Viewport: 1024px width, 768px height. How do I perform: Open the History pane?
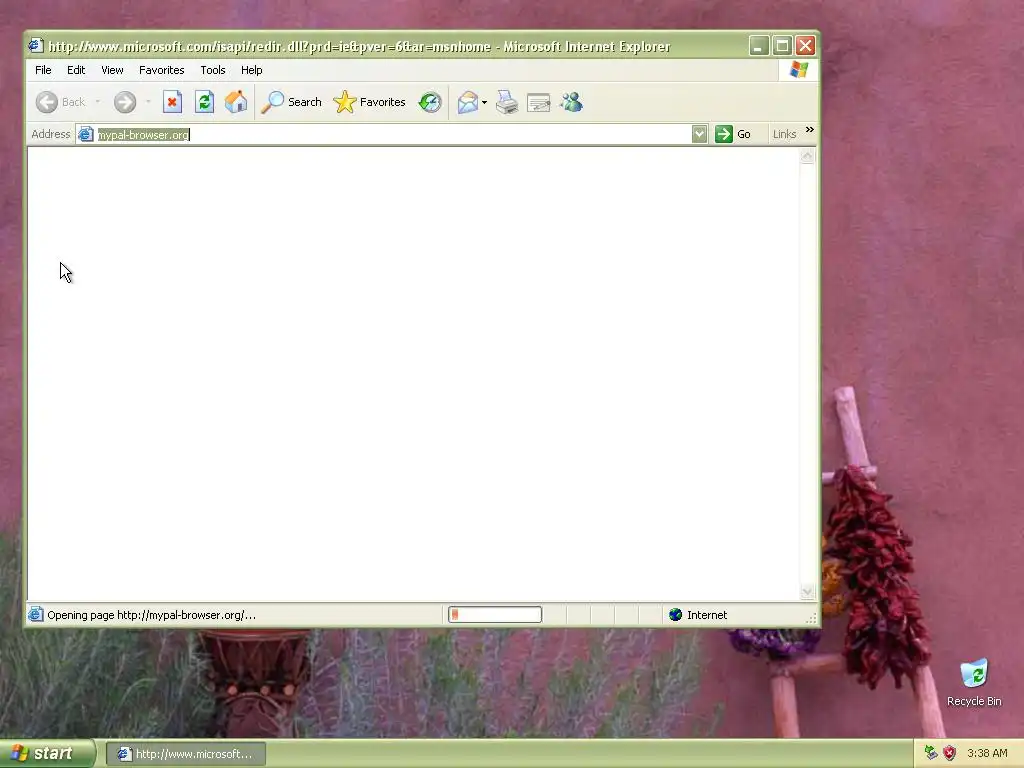coord(430,102)
